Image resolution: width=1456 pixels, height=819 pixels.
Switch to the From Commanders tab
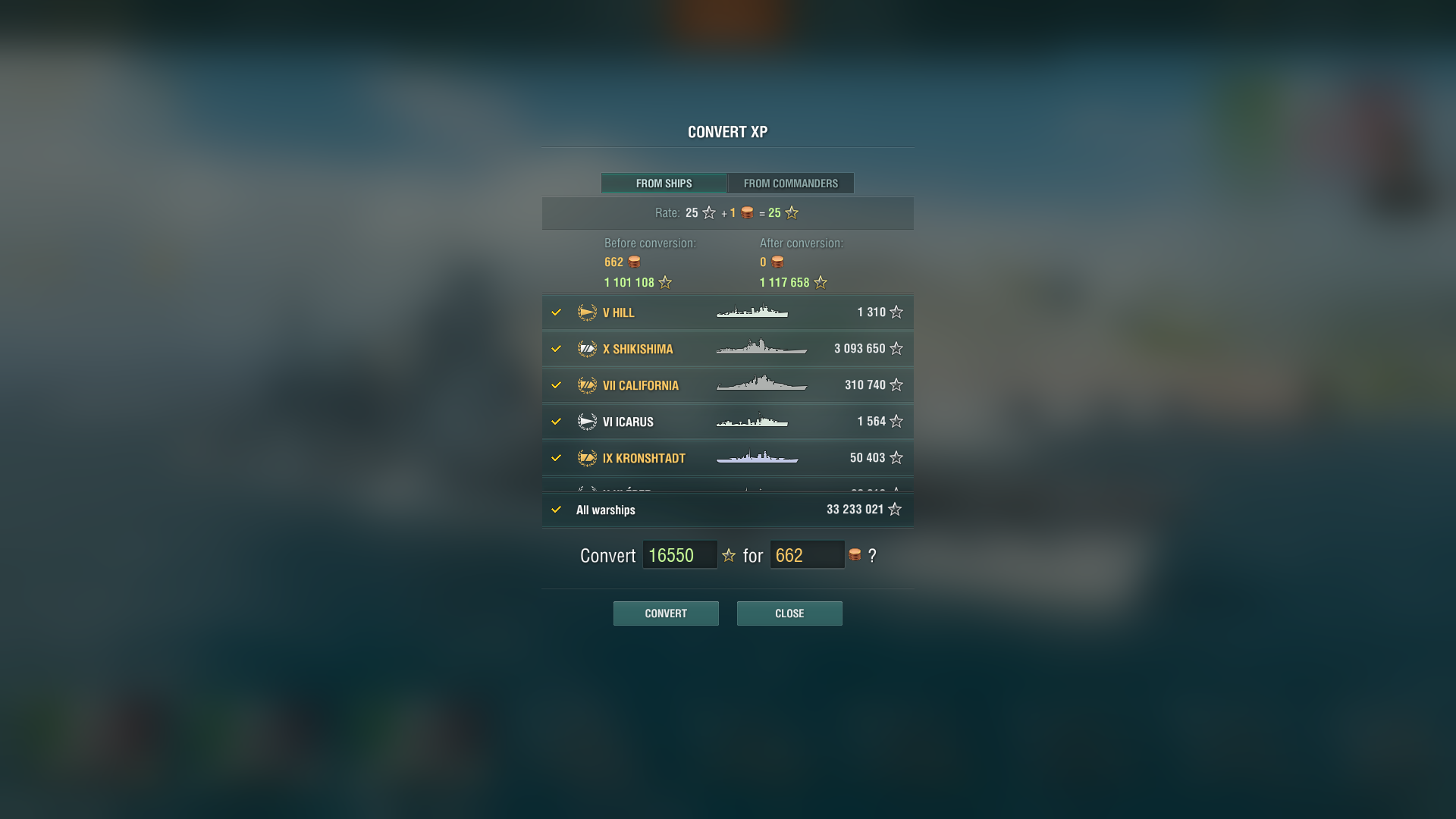[791, 184]
